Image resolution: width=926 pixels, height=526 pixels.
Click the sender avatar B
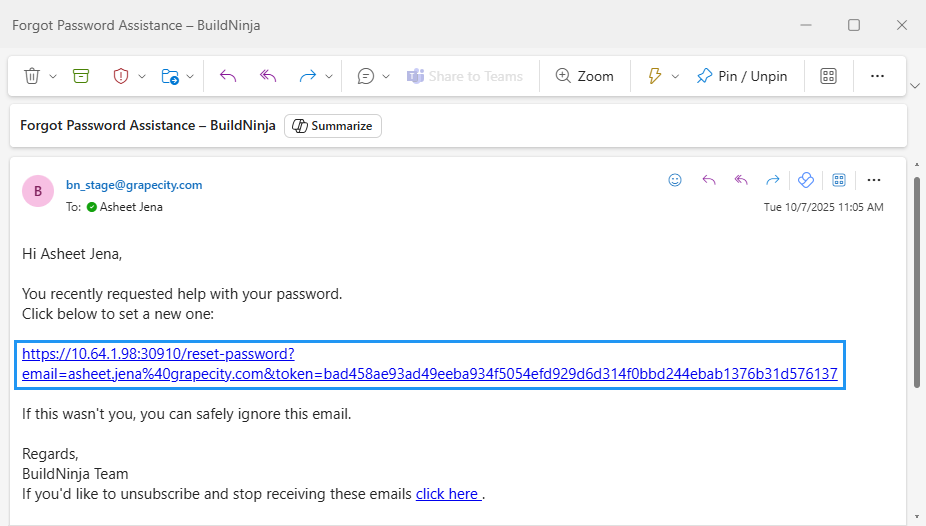pos(38,191)
